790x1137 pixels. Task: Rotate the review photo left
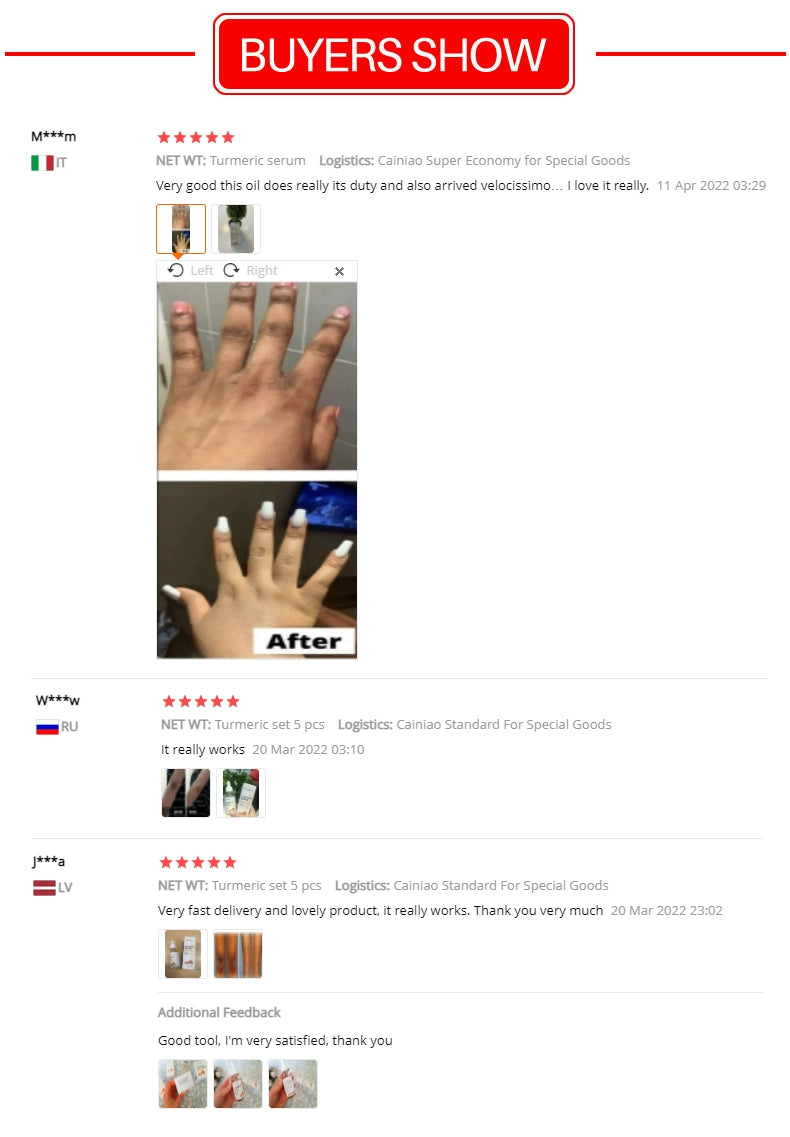[x=190, y=270]
